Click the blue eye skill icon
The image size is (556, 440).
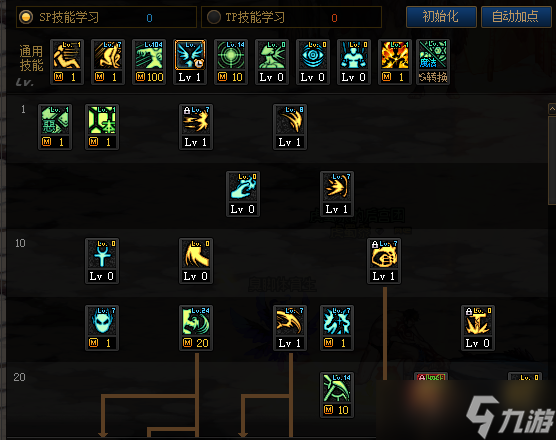[313, 62]
